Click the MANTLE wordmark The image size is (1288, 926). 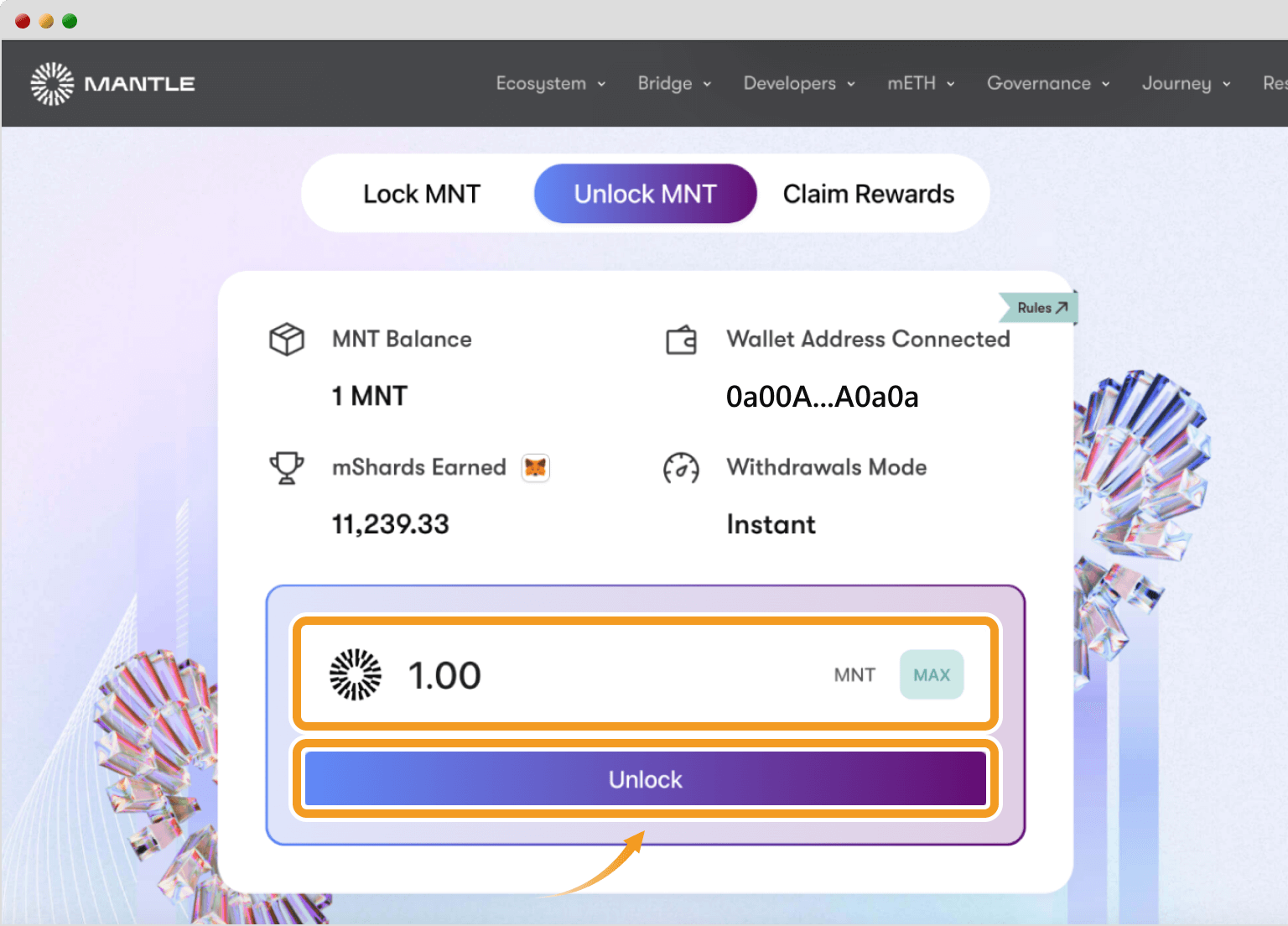139,84
